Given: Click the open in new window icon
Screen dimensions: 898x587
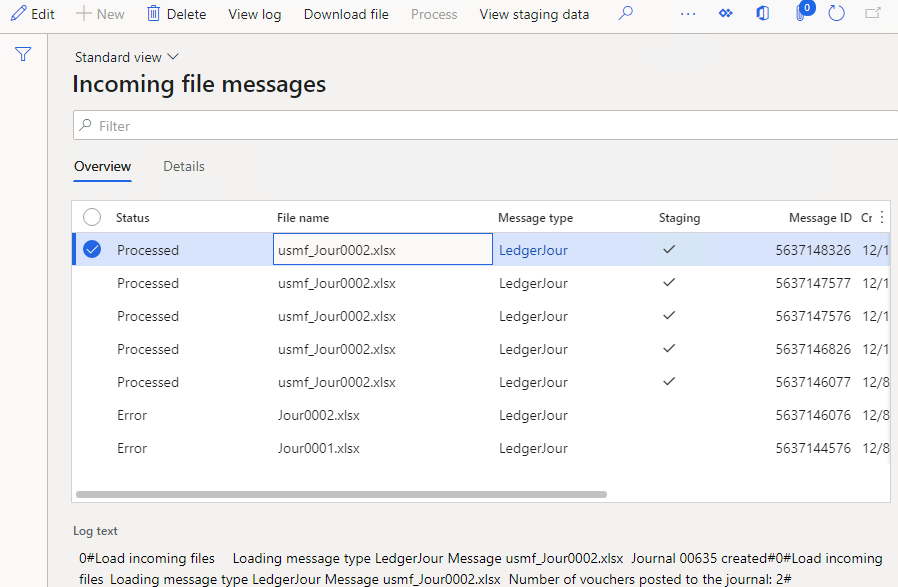Looking at the screenshot, I should click(872, 13).
